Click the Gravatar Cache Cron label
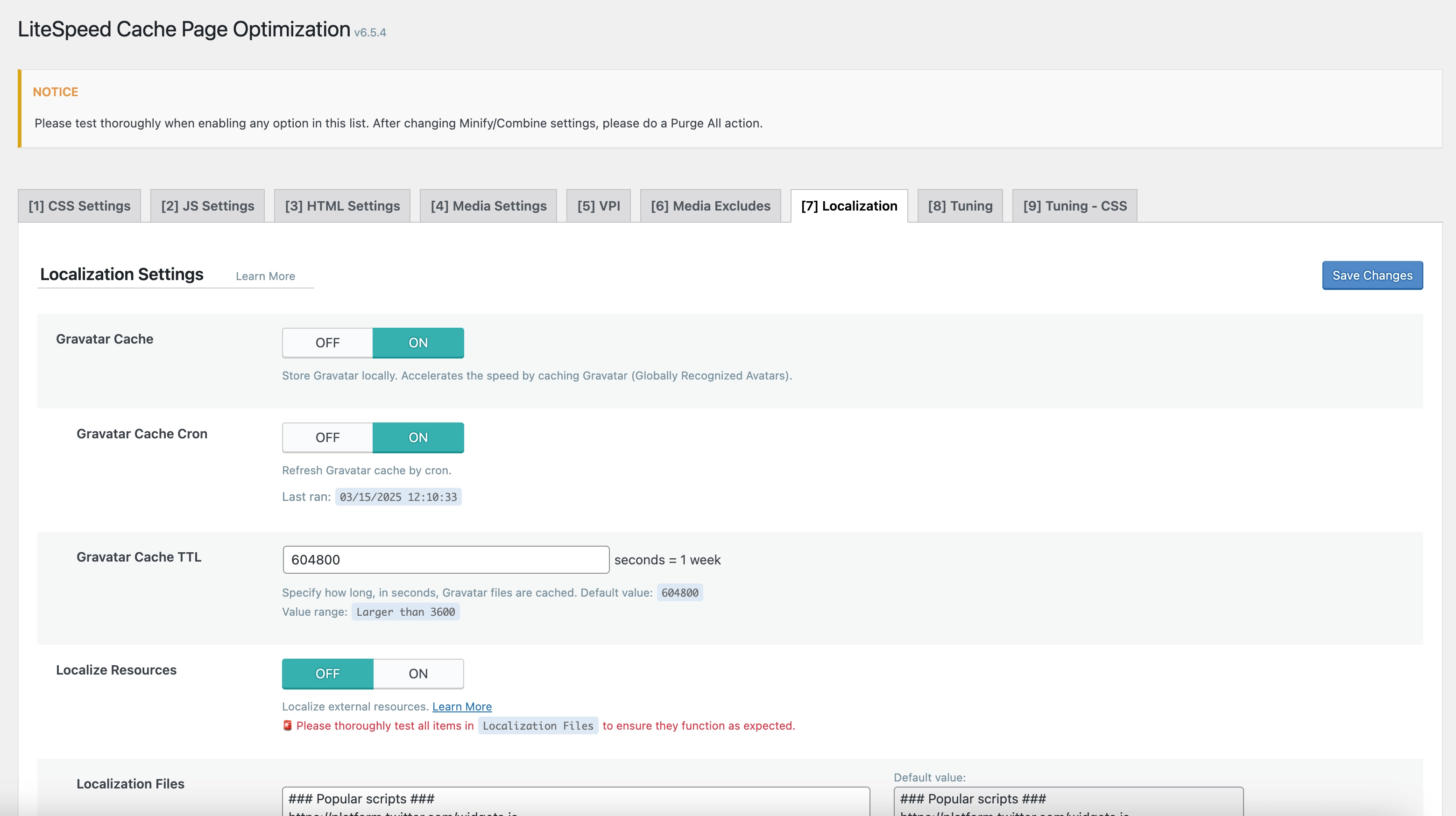Screen dimensions: 1456x816 coord(142,434)
